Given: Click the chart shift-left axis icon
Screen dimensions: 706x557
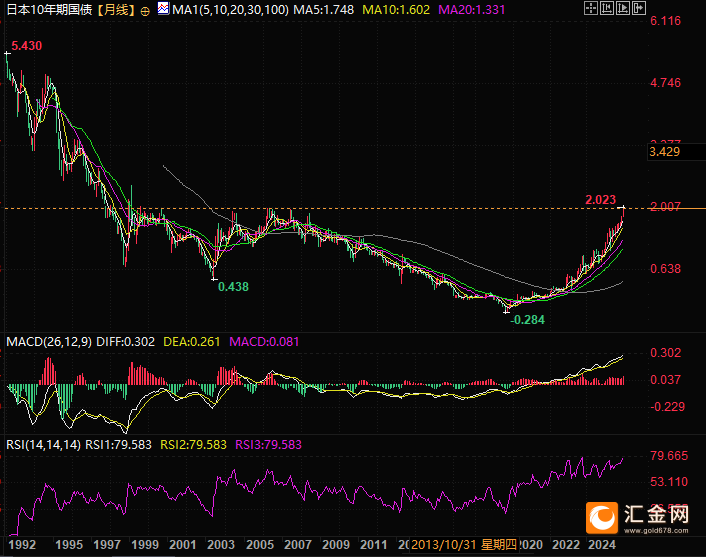Looking at the screenshot, I should click(x=606, y=8).
